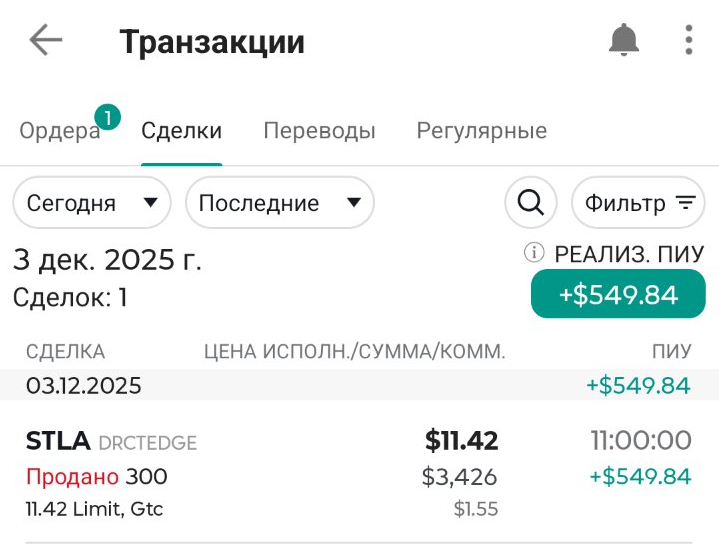Tap the Транзакции page title
719x545 pixels.
point(212,42)
